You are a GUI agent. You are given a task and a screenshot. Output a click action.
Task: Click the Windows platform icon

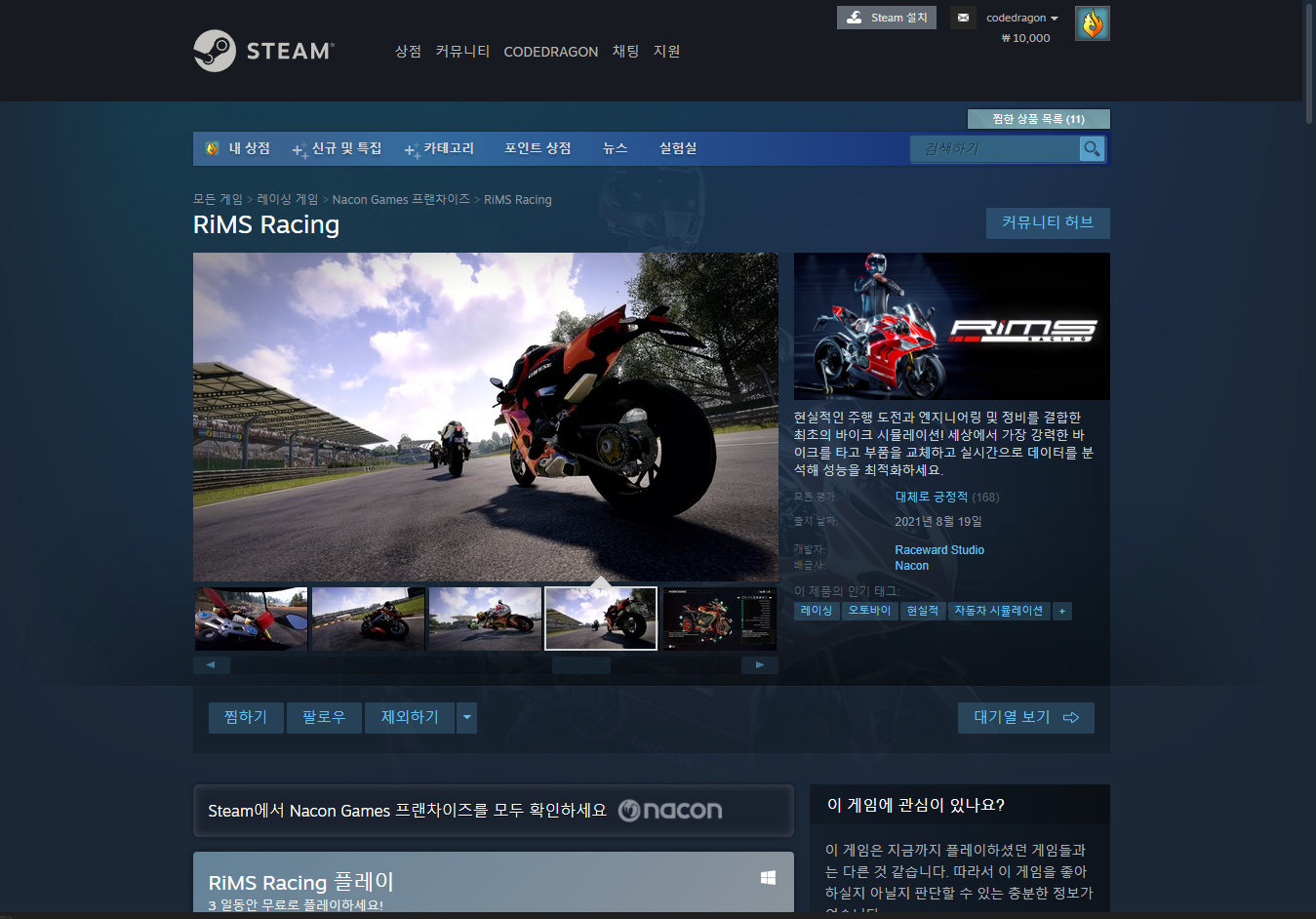click(x=768, y=878)
